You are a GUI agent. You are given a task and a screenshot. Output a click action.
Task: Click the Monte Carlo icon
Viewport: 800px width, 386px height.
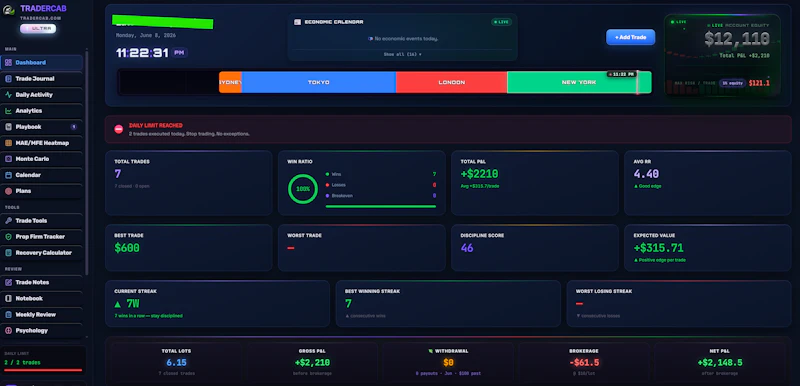pyautogui.click(x=8, y=159)
